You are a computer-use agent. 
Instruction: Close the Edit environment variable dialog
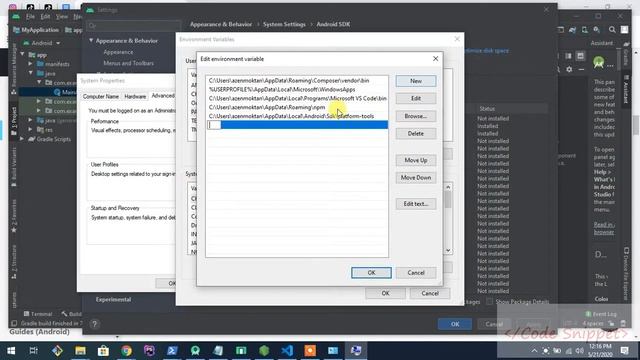(435, 59)
